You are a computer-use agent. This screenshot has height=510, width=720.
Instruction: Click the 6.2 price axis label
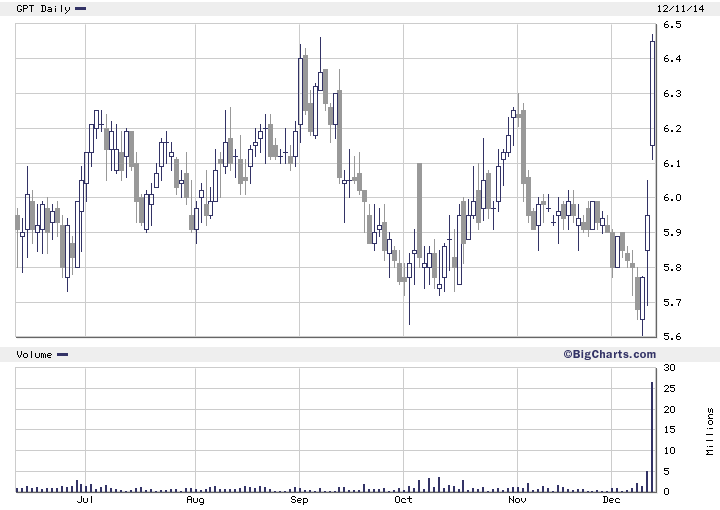pos(672,129)
